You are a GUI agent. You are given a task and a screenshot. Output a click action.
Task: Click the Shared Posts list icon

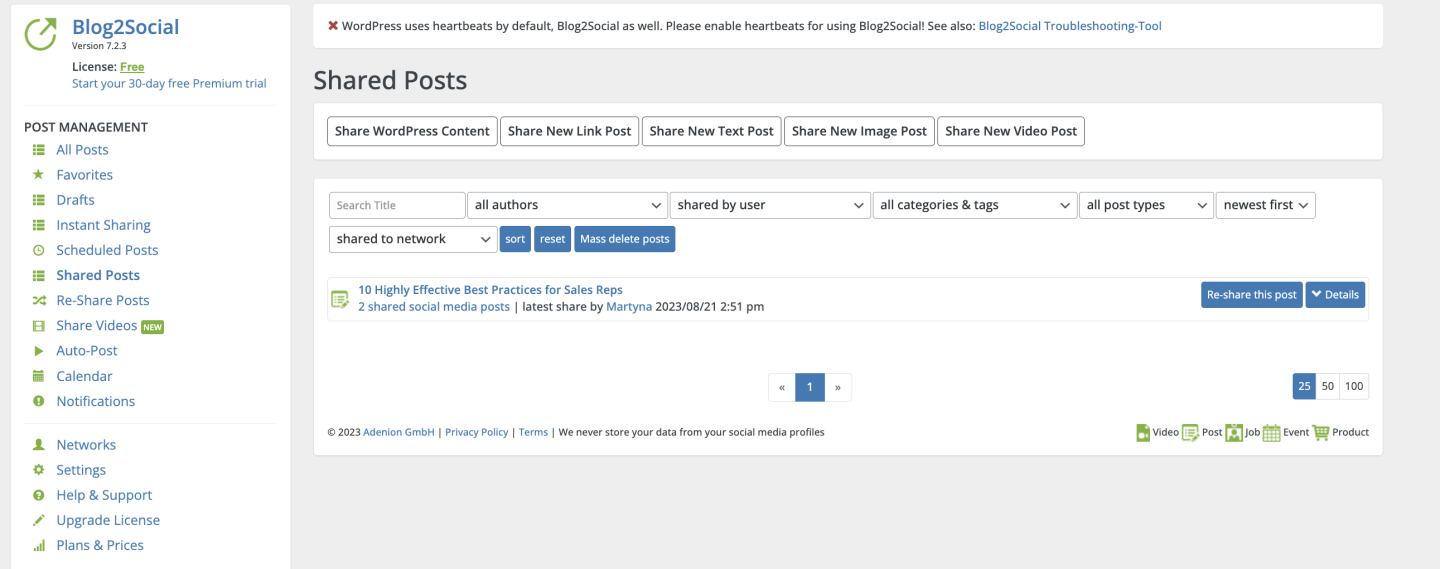click(39, 275)
